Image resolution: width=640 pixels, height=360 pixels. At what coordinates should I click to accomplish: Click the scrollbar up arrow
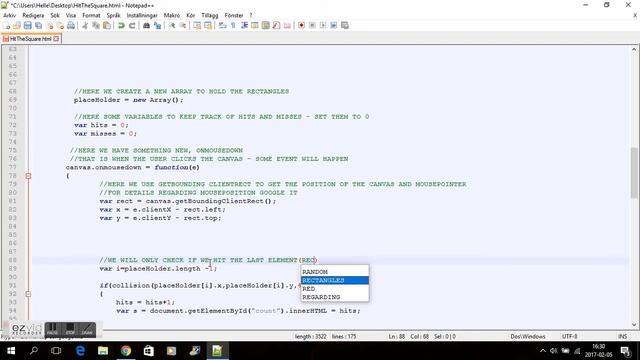[634, 50]
